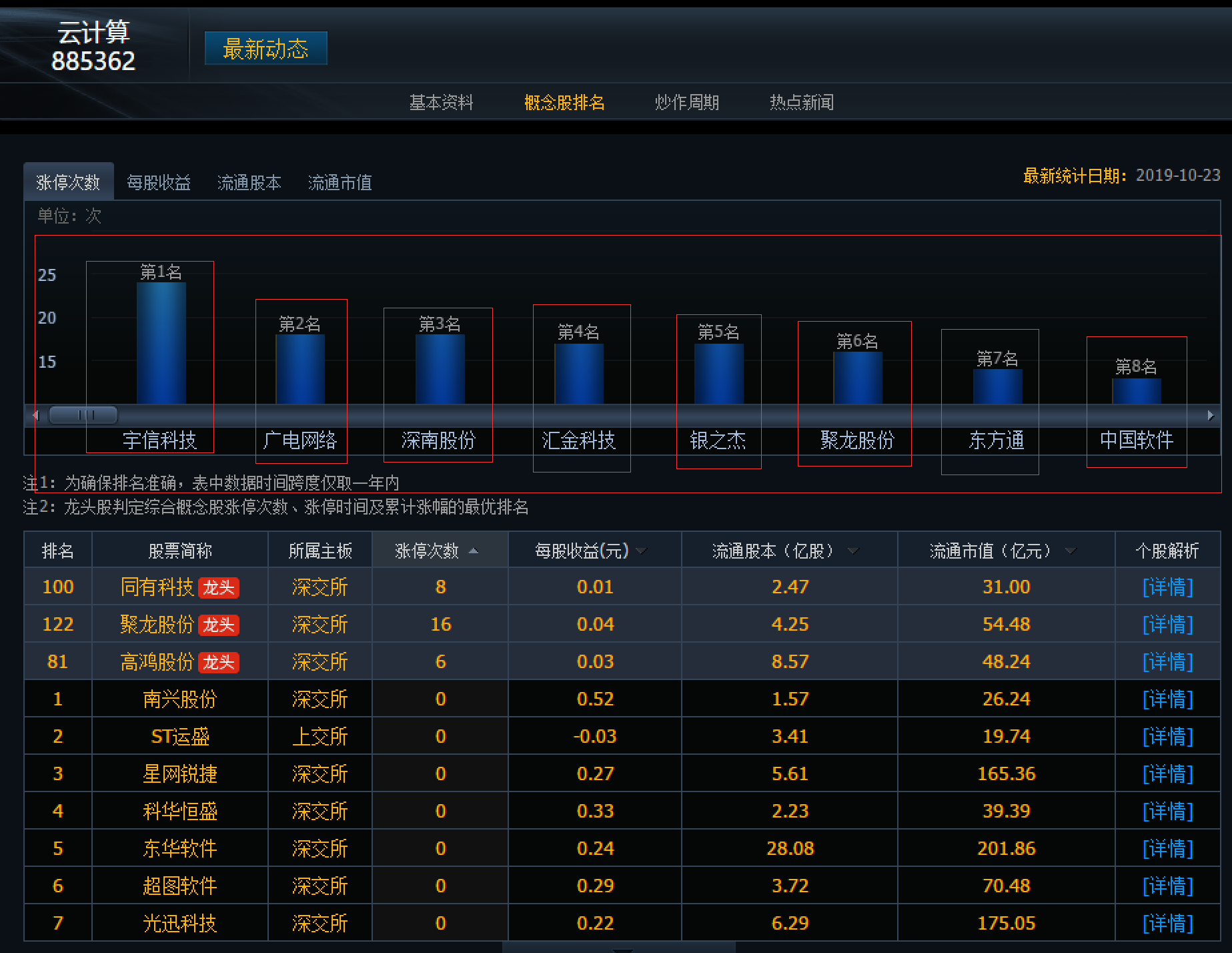The width and height of the screenshot is (1232, 953).
Task: Select the 流通市值 chart tab
Action: [x=340, y=182]
